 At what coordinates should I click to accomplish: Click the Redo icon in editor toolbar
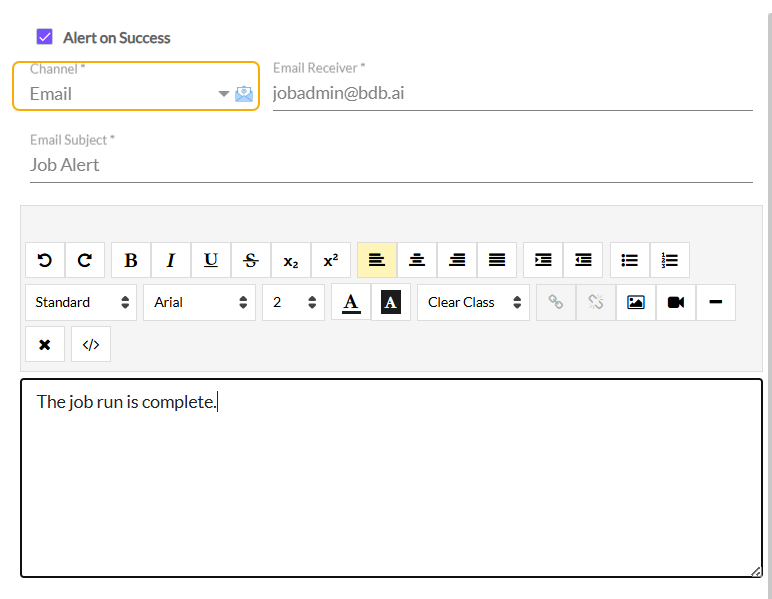click(x=85, y=260)
